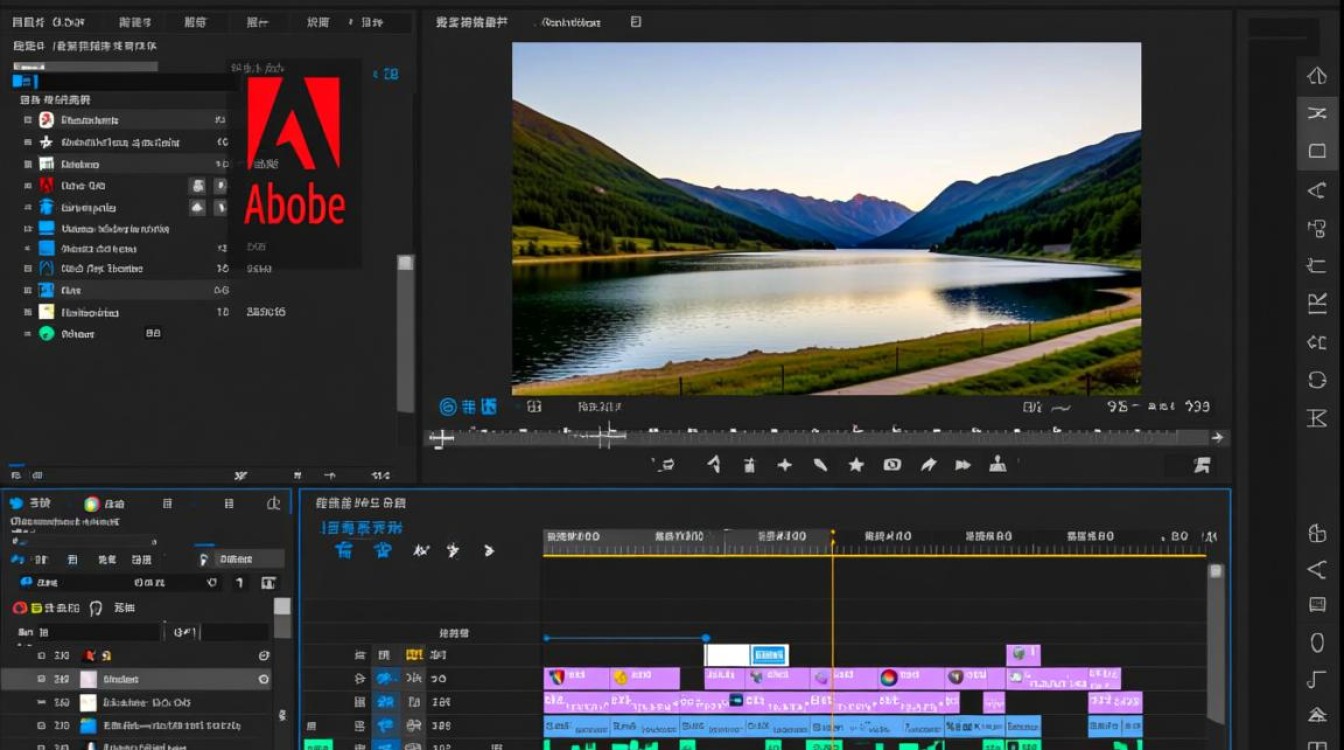Select the square tool in right sidebar
1344x750 pixels.
[x=1317, y=151]
